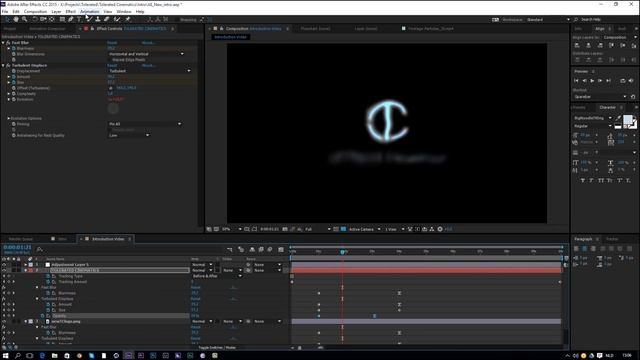The image size is (640, 360).
Task: Click Reset link for Fast Blur
Action: pos(112,42)
